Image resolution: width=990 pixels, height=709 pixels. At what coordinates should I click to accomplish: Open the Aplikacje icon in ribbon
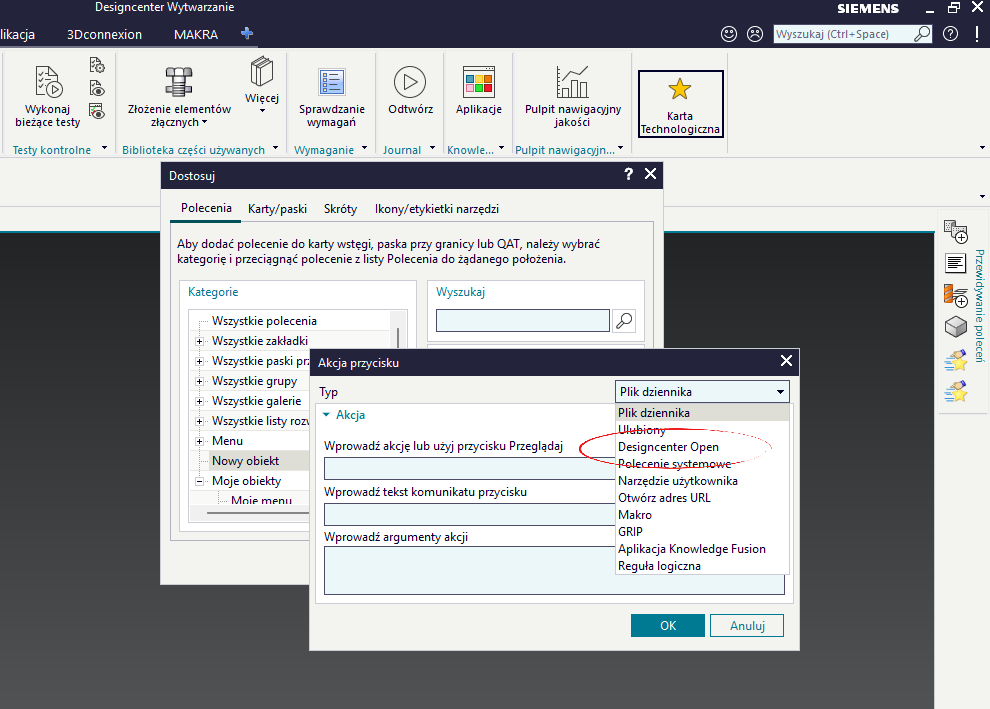[479, 82]
